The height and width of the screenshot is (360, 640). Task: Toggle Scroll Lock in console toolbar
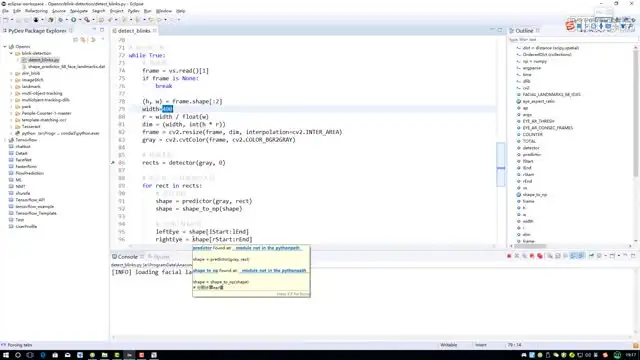click(x=558, y=256)
